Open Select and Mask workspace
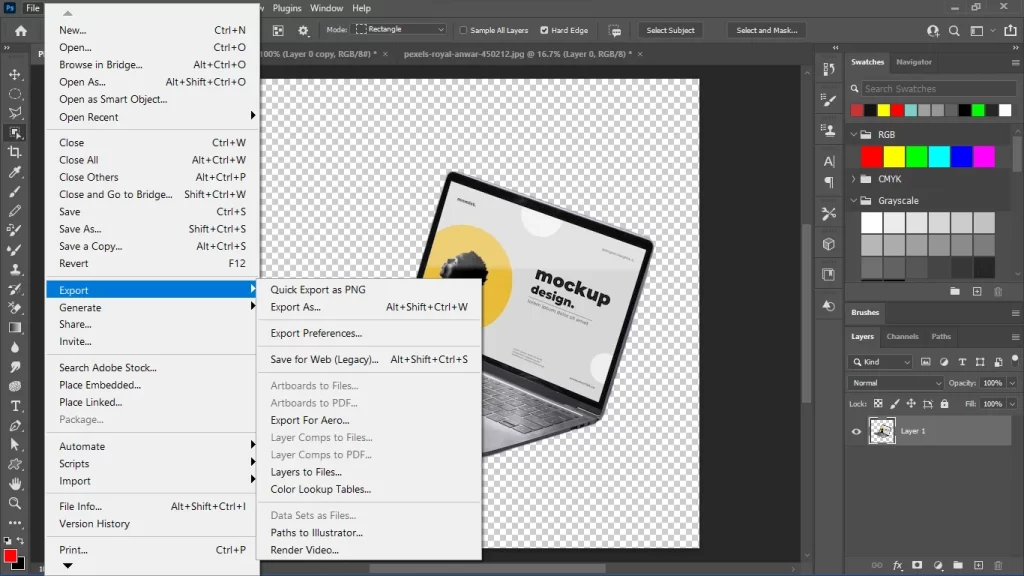The image size is (1024, 576). point(766,30)
